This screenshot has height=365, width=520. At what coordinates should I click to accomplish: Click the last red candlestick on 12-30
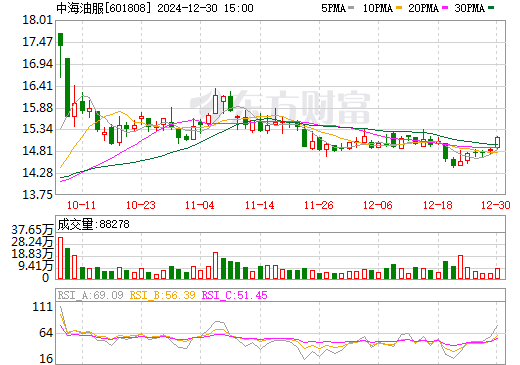[498, 142]
